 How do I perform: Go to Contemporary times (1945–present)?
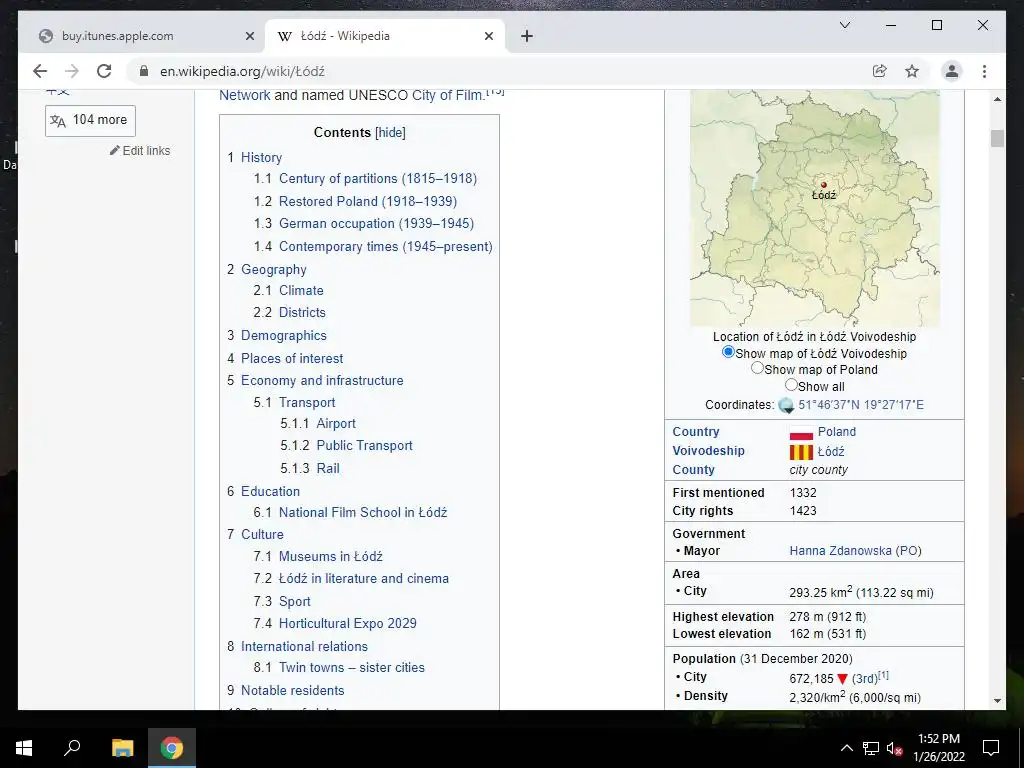click(385, 246)
